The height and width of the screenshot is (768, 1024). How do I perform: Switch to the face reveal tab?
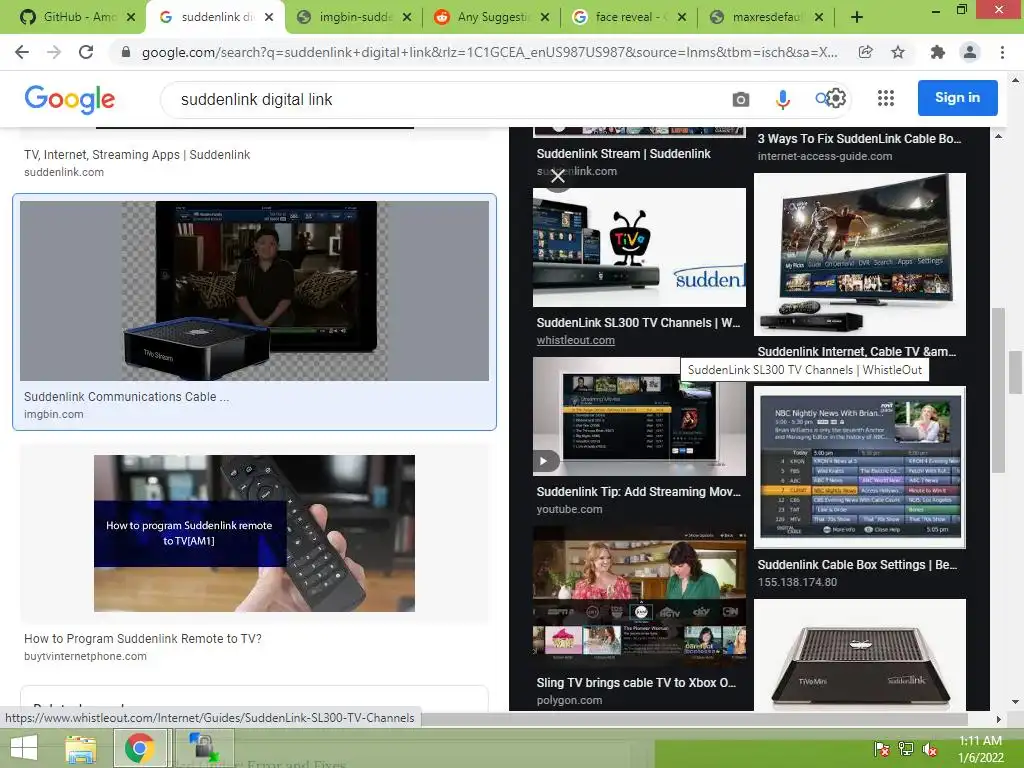pyautogui.click(x=628, y=17)
